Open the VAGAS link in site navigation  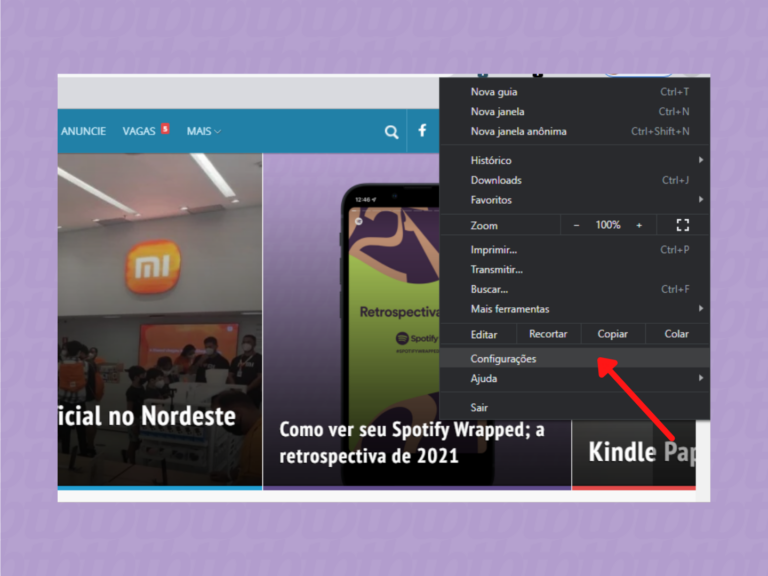[139, 131]
